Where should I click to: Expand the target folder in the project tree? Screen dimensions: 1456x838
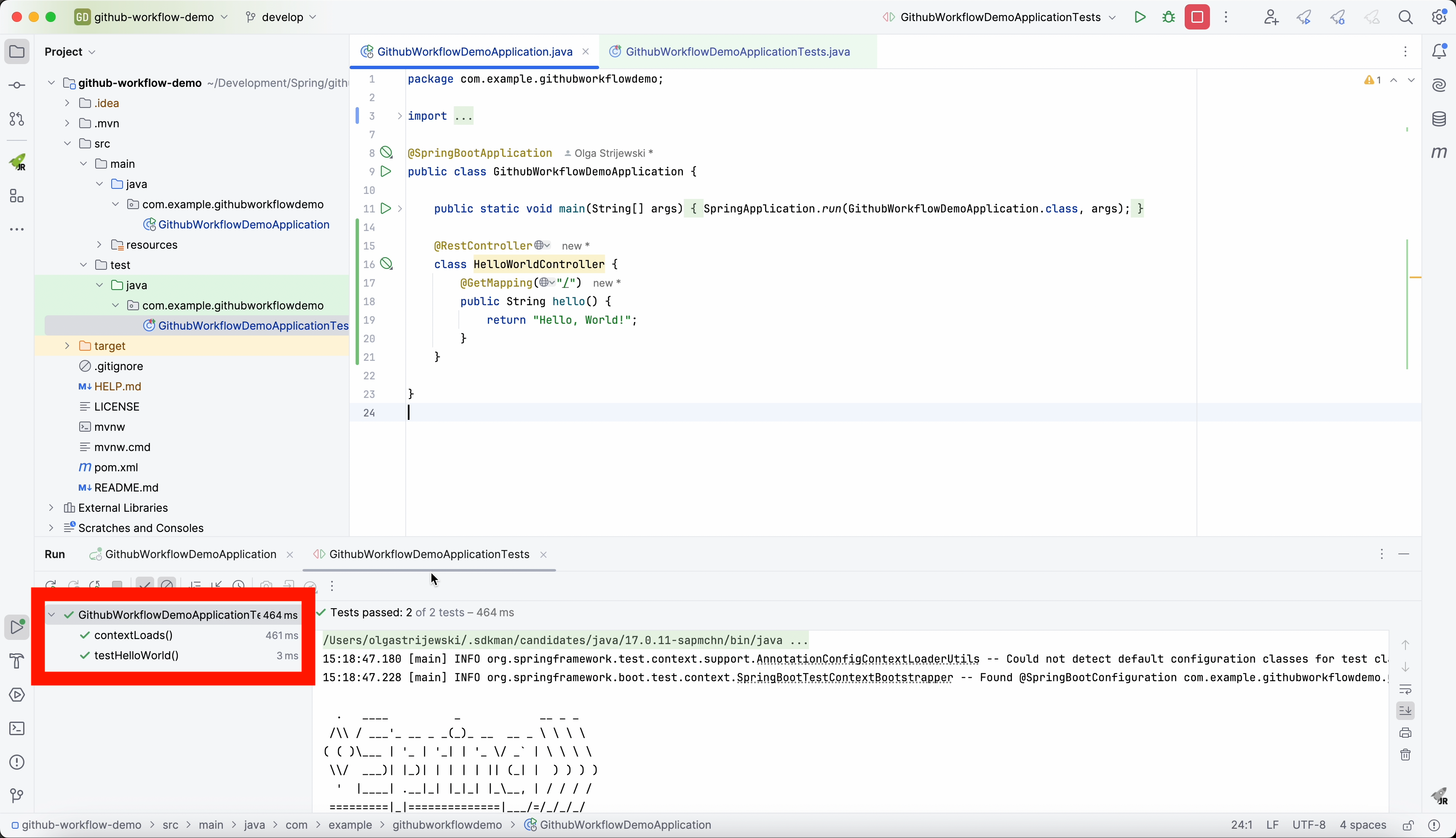(67, 346)
